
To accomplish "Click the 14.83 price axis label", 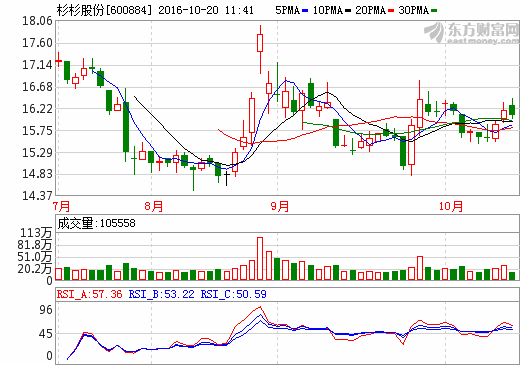I will pyautogui.click(x=37, y=174).
